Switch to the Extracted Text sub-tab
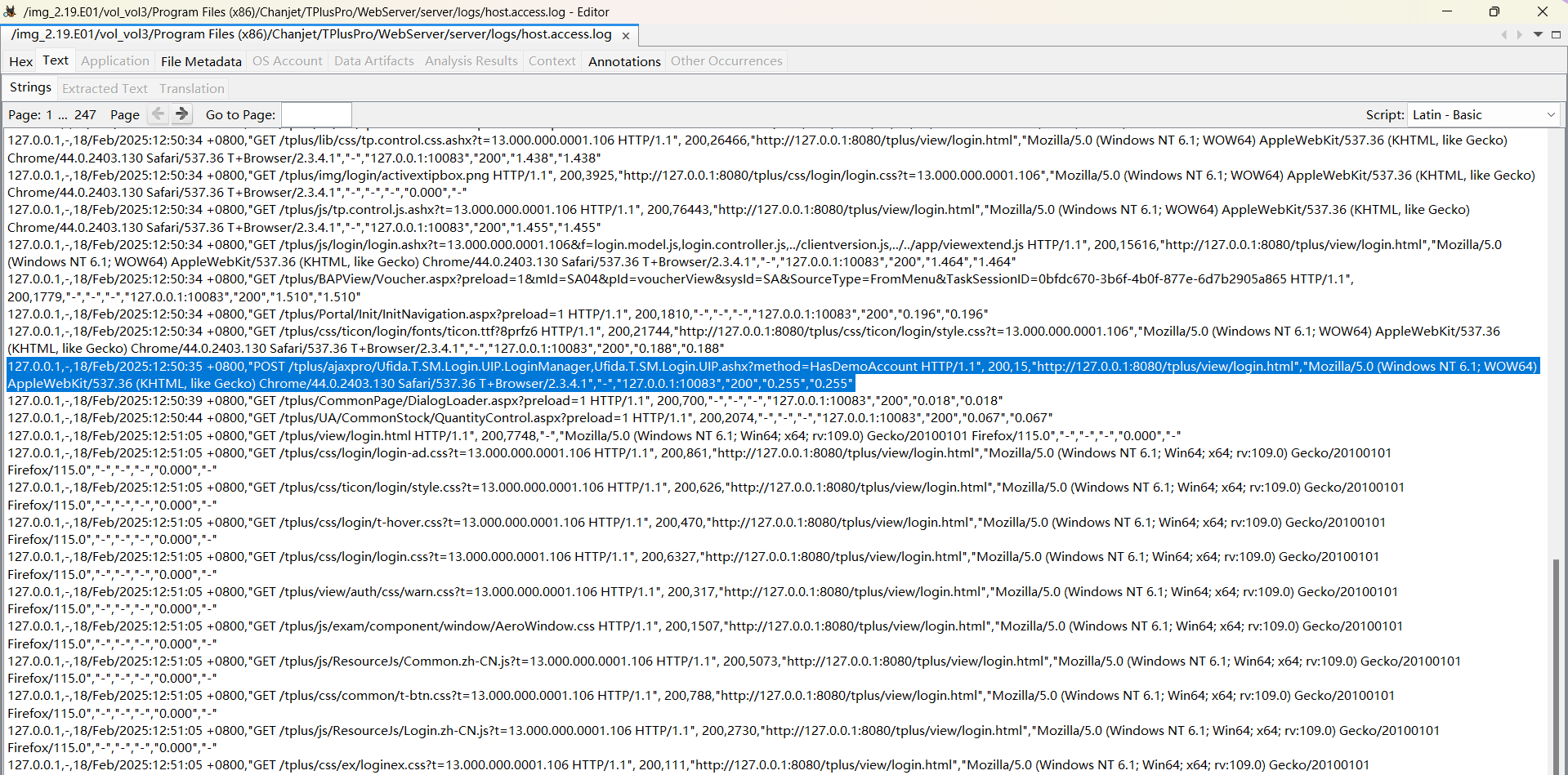The width and height of the screenshot is (1568, 775). point(105,88)
